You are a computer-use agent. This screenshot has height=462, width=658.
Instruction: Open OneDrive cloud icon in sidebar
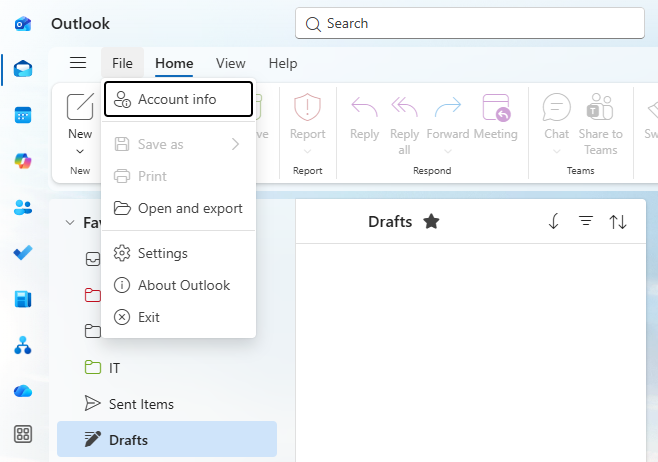click(x=23, y=391)
